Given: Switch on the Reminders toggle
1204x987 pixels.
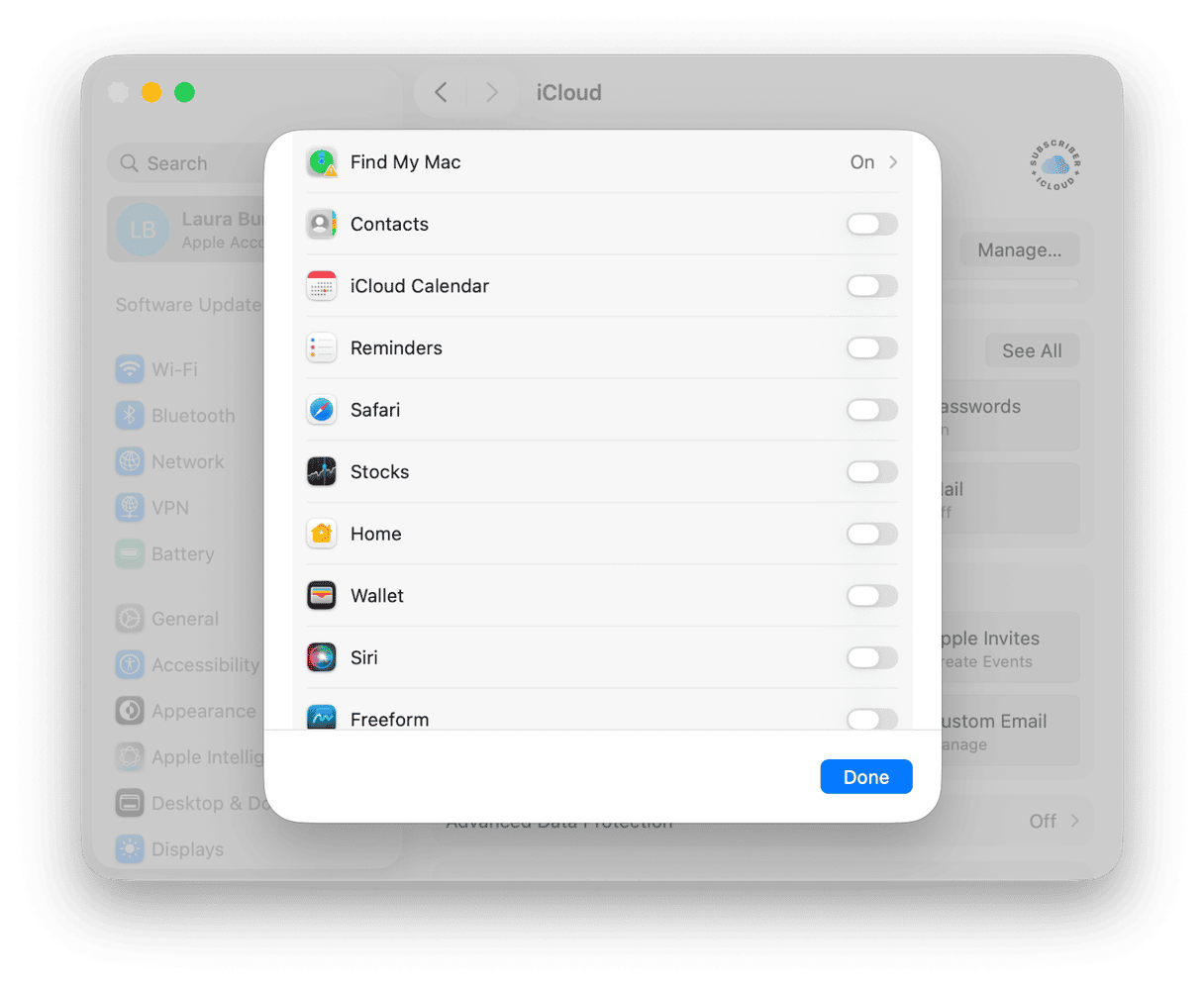Looking at the screenshot, I should pos(872,347).
